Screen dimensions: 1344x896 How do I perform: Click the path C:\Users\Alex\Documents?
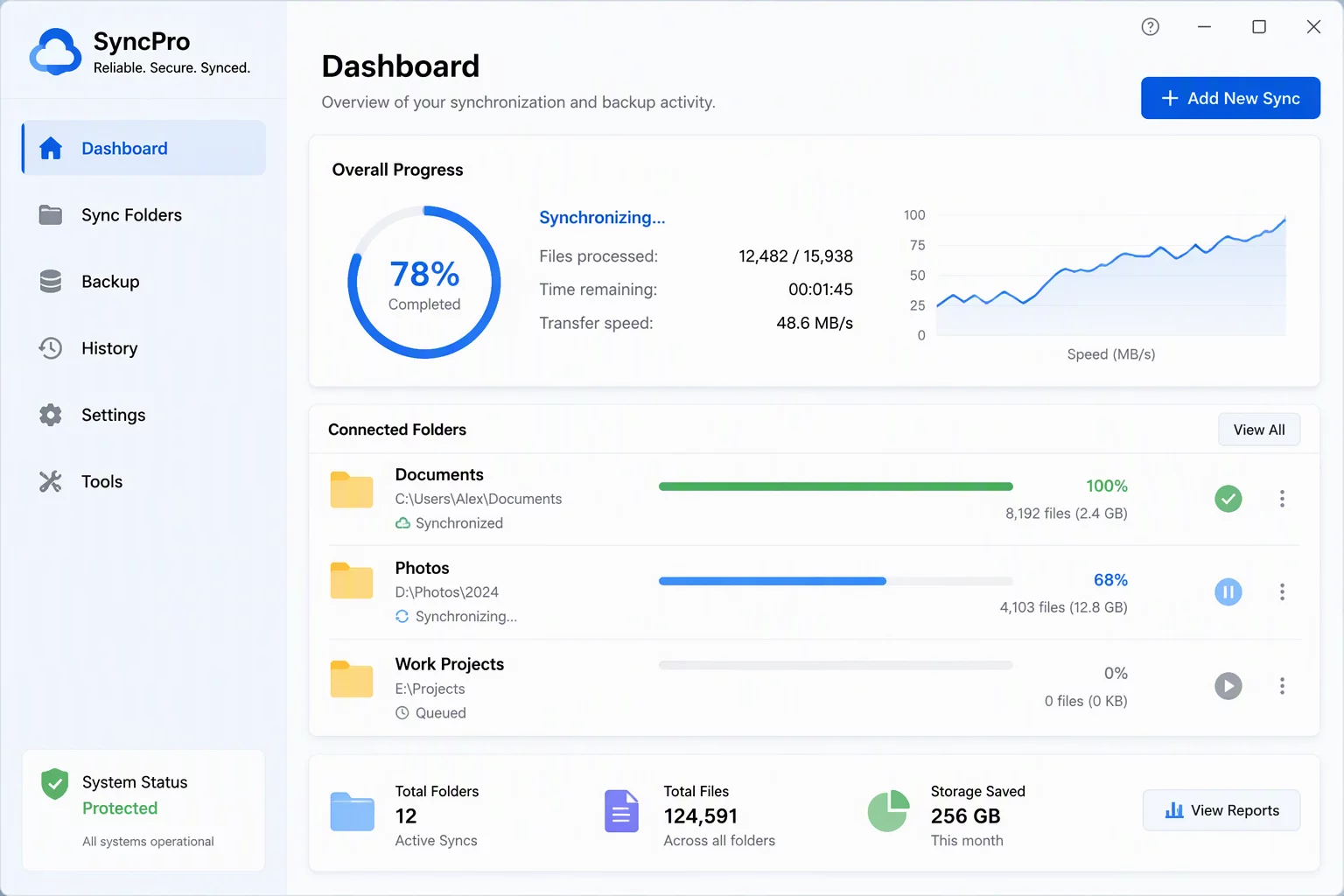pyautogui.click(x=479, y=499)
